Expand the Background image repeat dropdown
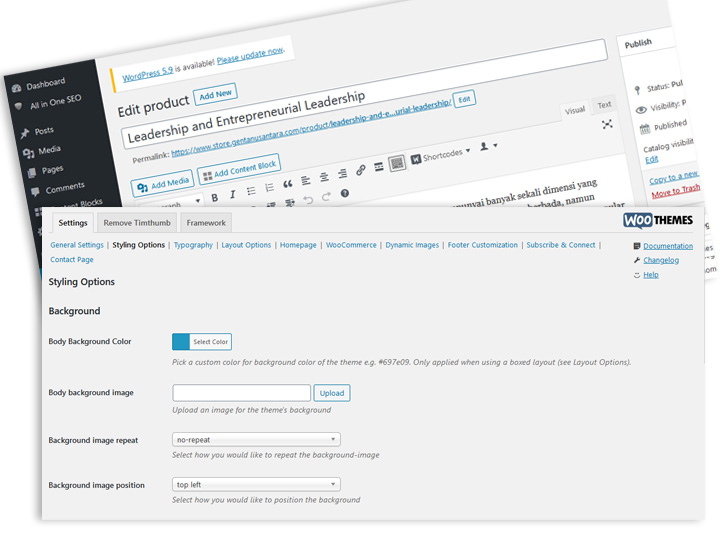 [x=256, y=439]
